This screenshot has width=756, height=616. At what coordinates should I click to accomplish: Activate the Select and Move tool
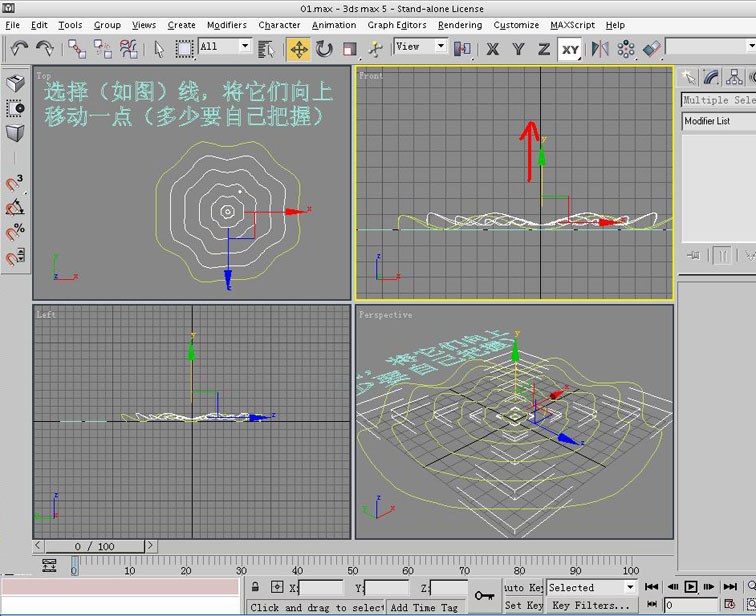[x=299, y=49]
